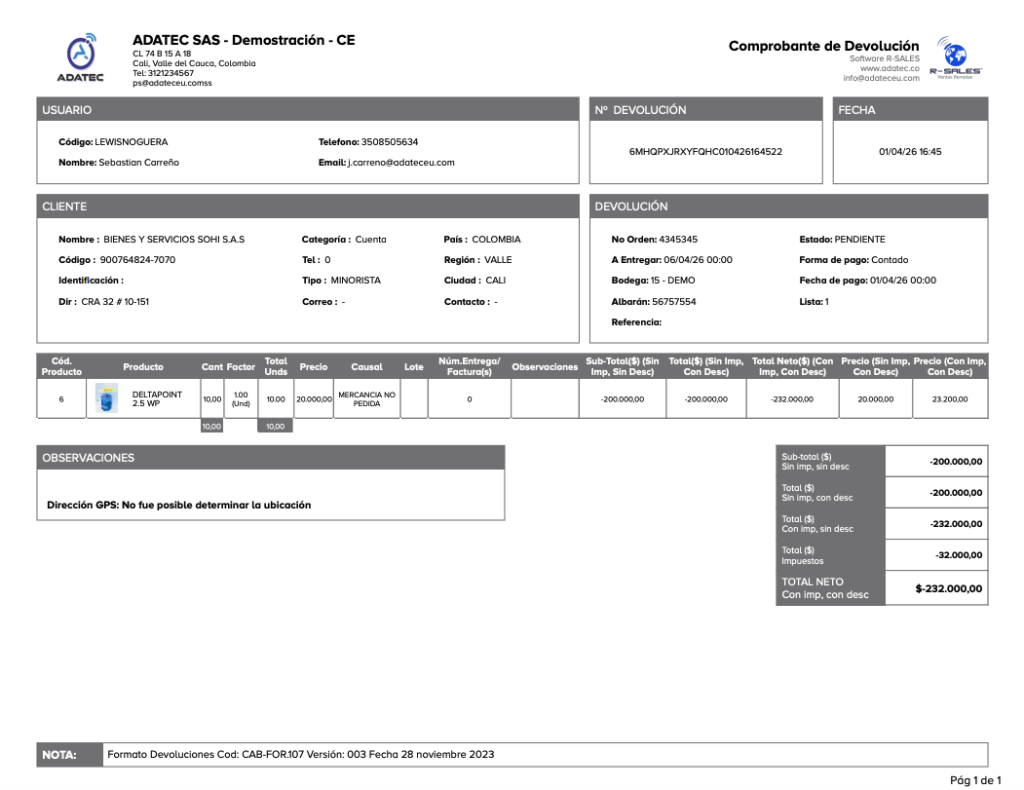1024x790 pixels.
Task: Select the Bodega value 15 - DEMO
Action: [673, 280]
